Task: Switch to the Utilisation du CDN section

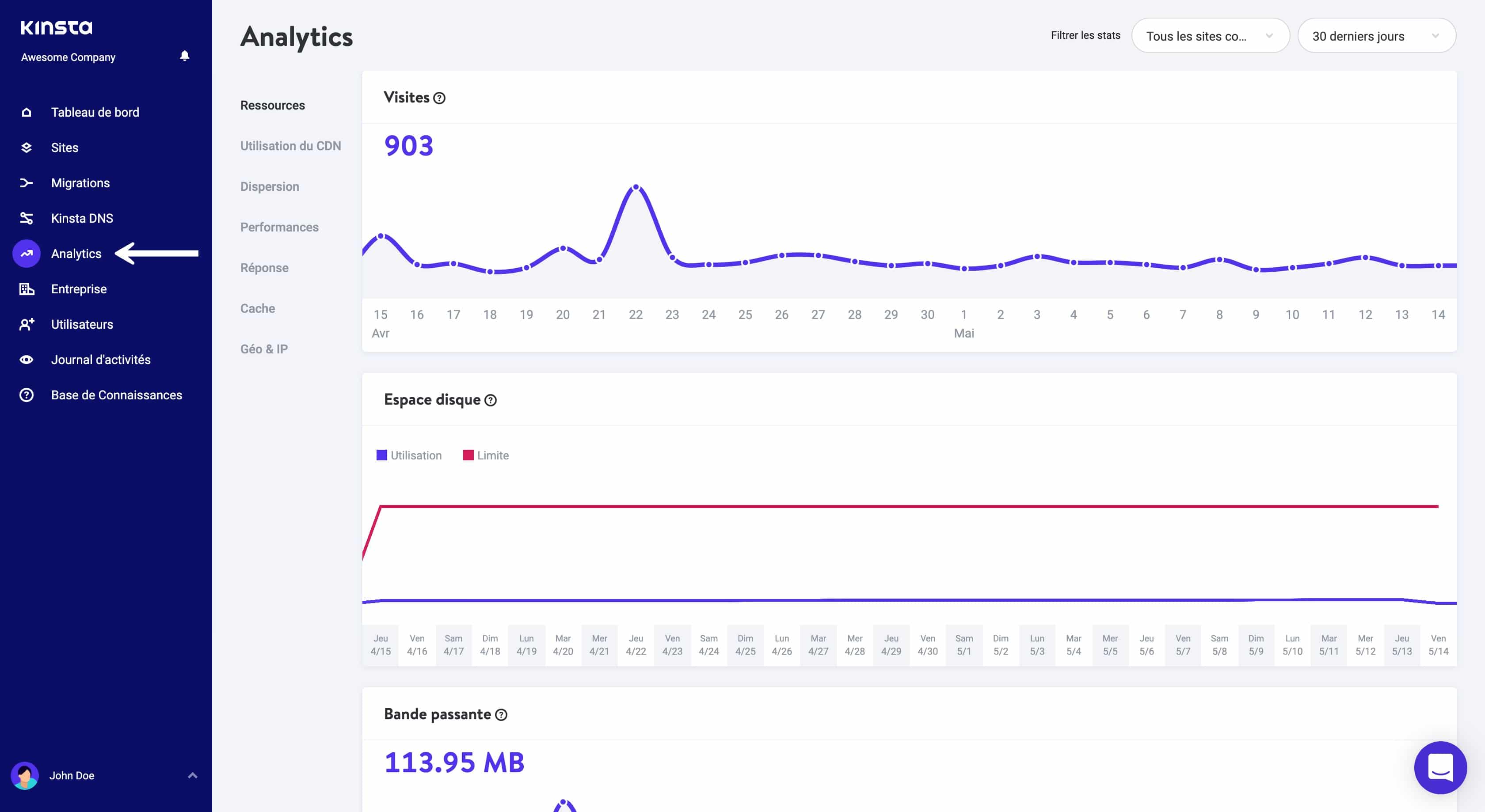Action: (290, 146)
